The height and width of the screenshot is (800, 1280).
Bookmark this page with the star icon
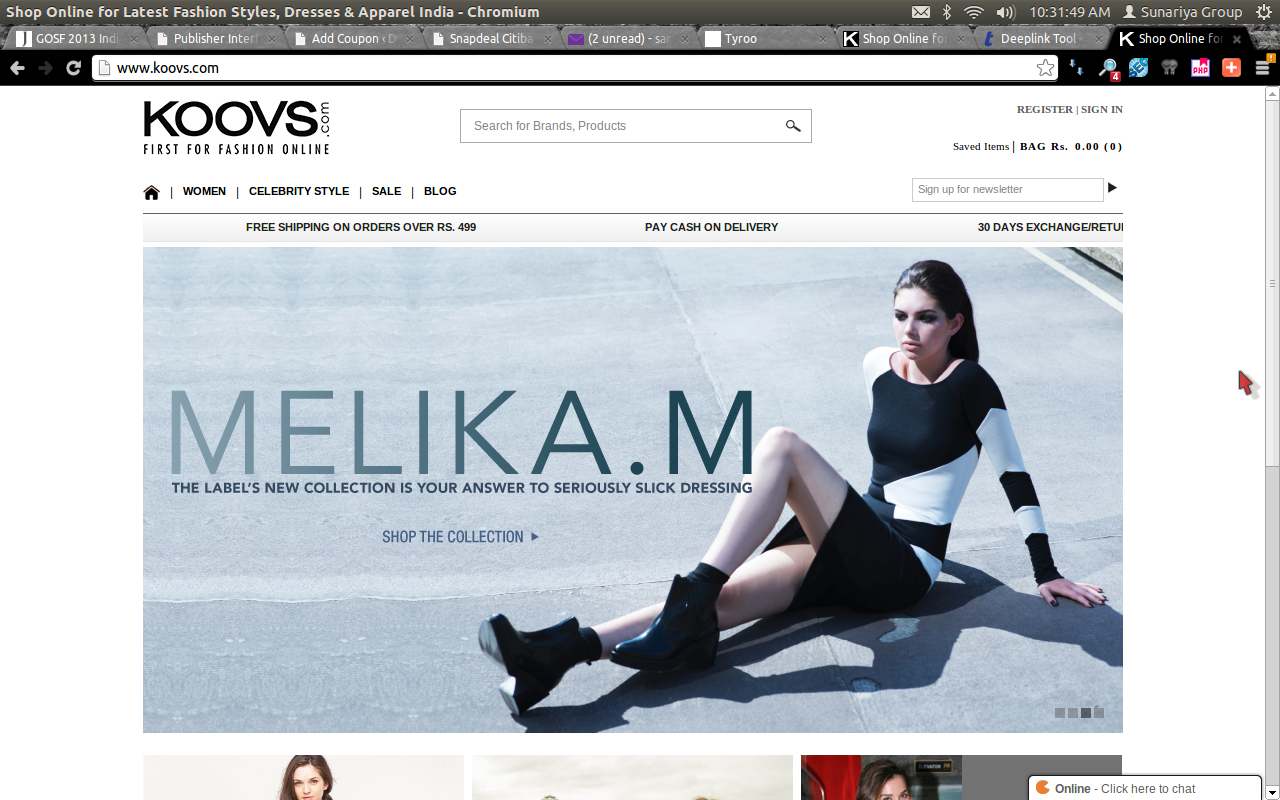click(x=1045, y=68)
